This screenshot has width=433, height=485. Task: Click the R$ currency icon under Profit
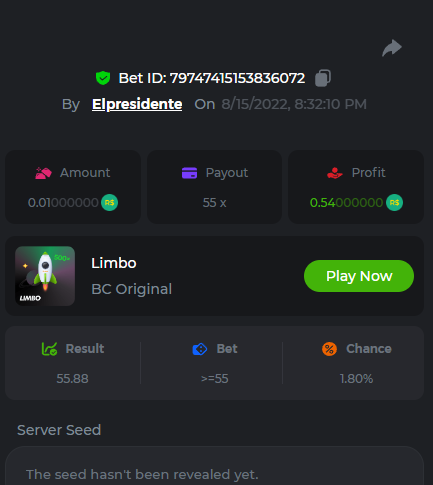pos(394,202)
